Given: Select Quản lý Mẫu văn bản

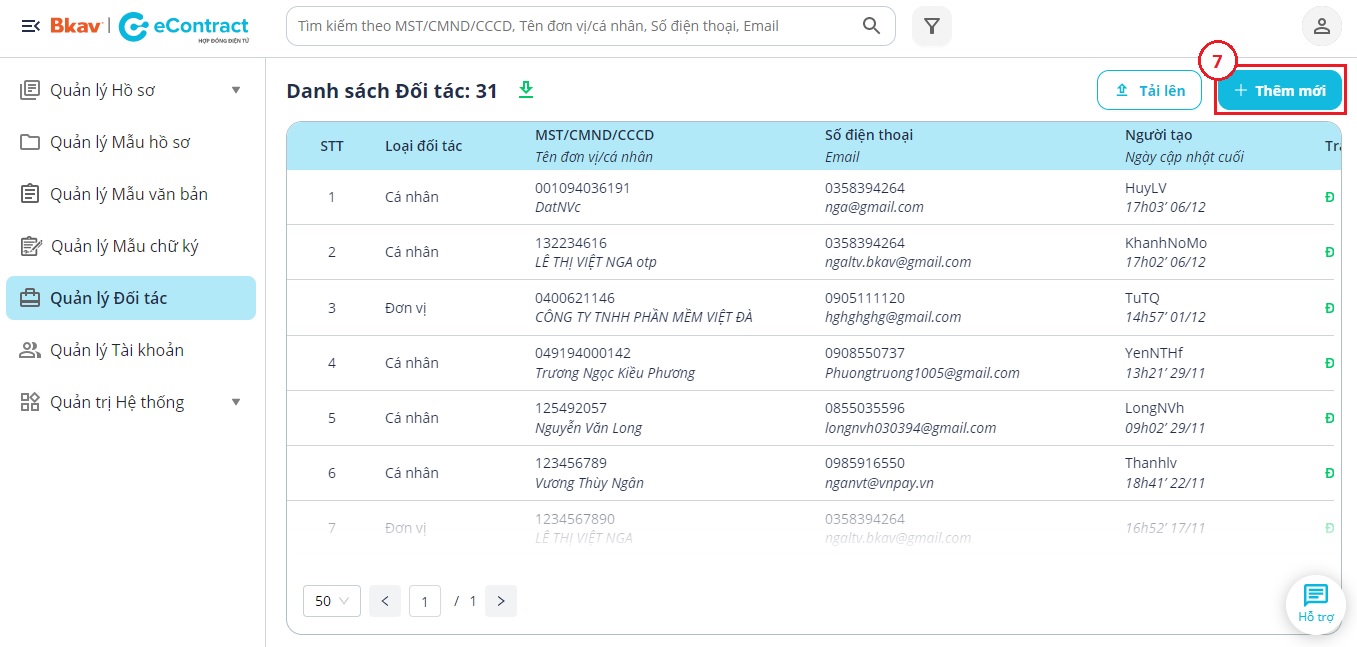Looking at the screenshot, I should click(x=128, y=194).
